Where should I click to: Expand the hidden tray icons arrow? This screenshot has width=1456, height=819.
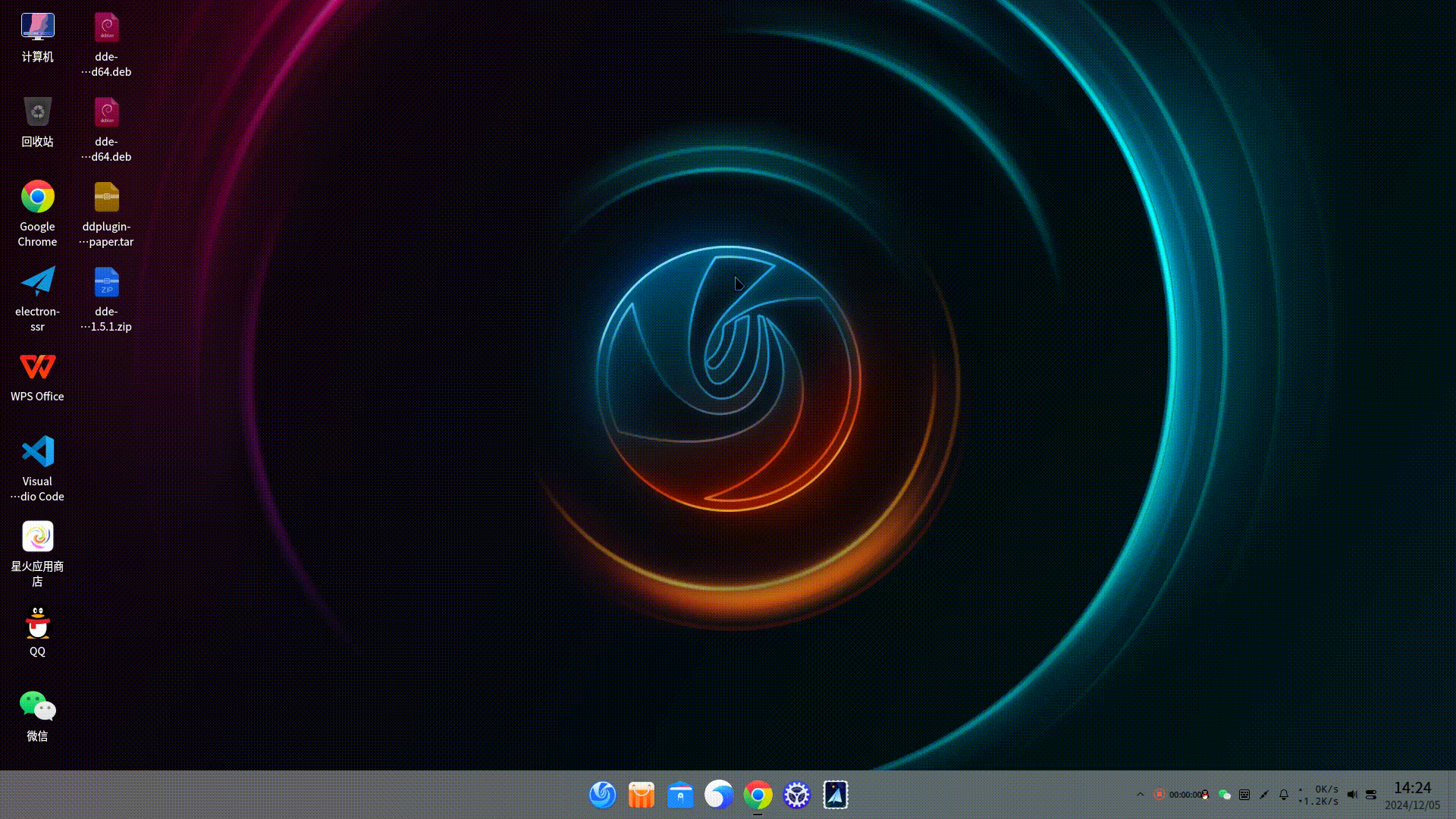[1140, 795]
